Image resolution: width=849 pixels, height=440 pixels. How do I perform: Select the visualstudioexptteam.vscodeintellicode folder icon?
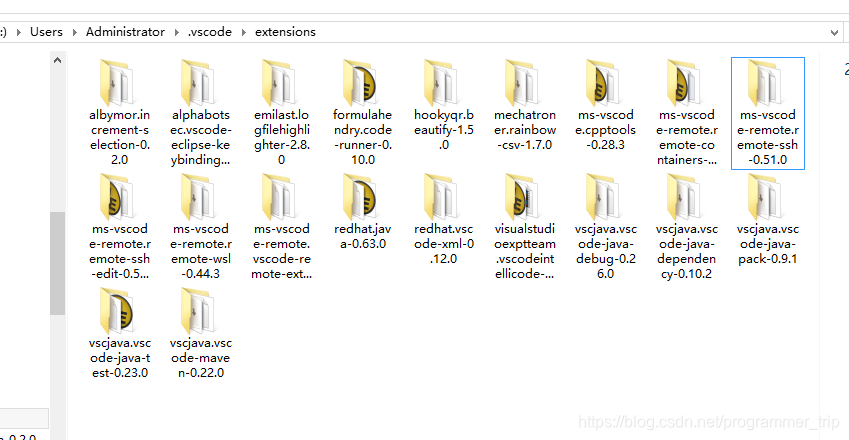[523, 197]
